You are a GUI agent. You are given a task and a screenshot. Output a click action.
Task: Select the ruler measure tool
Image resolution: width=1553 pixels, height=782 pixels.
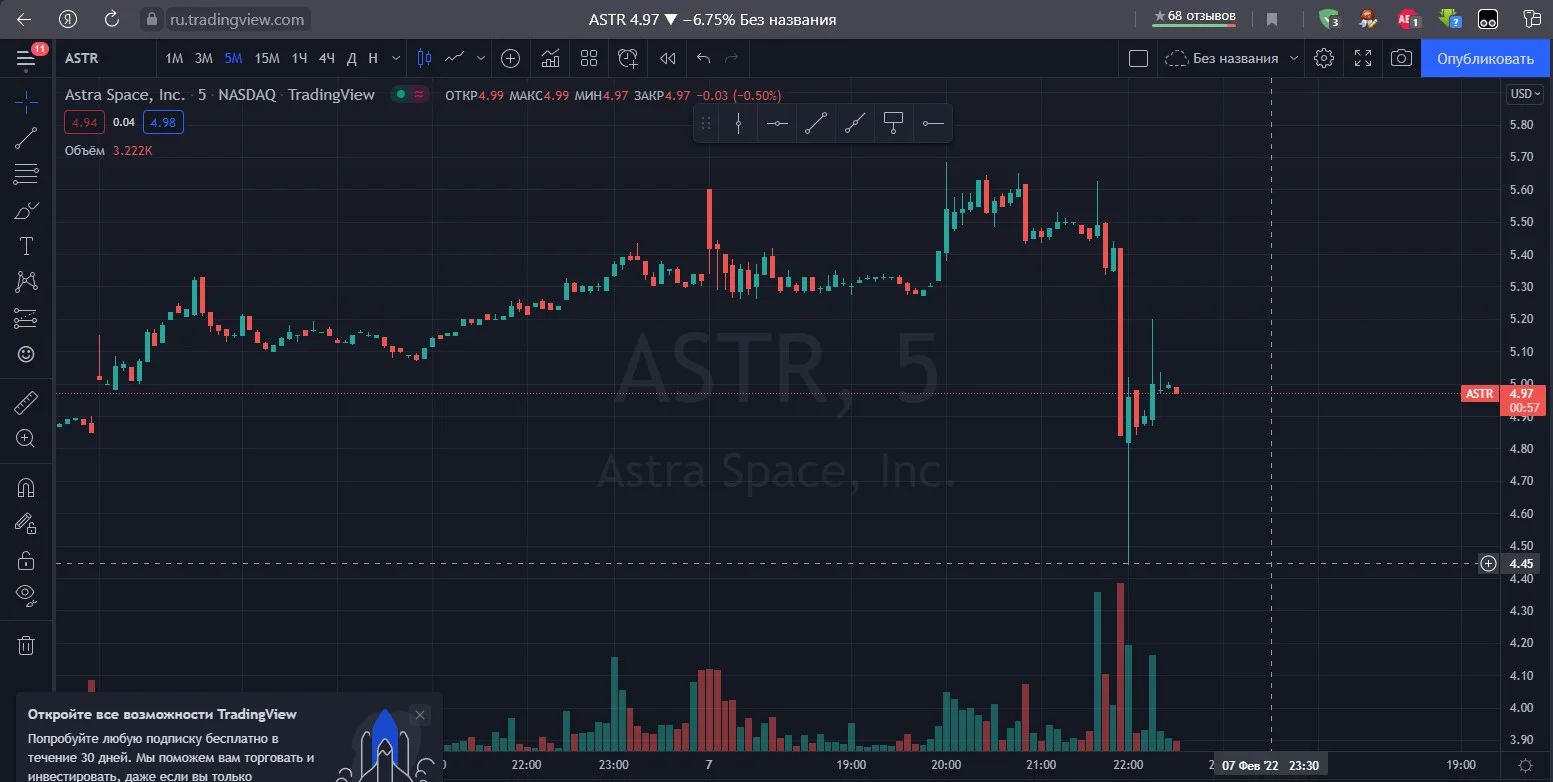tap(26, 402)
